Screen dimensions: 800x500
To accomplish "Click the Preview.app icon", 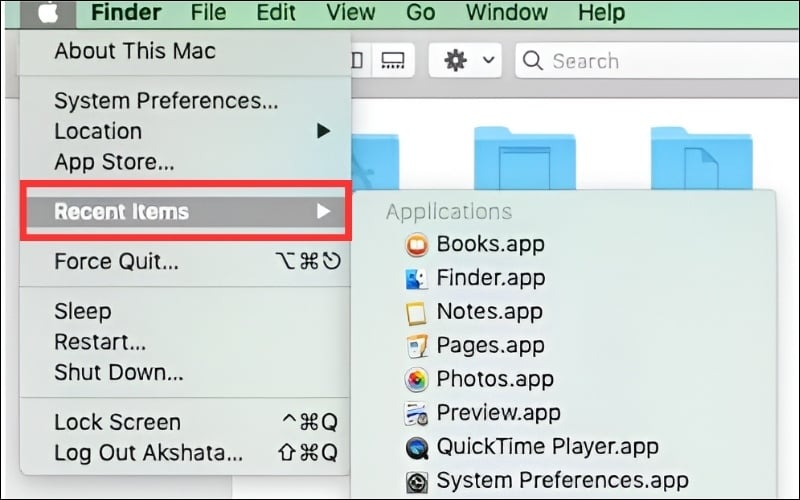I will 416,413.
